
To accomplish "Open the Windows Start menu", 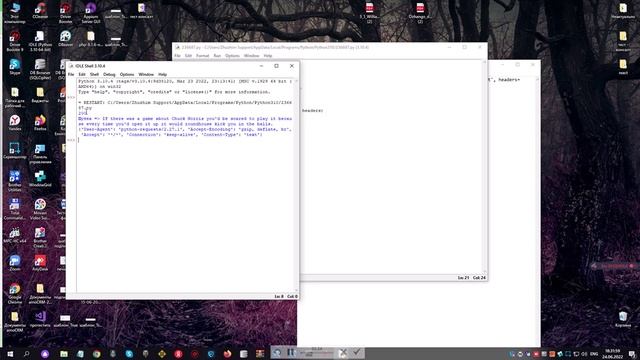I will click(x=10, y=353).
